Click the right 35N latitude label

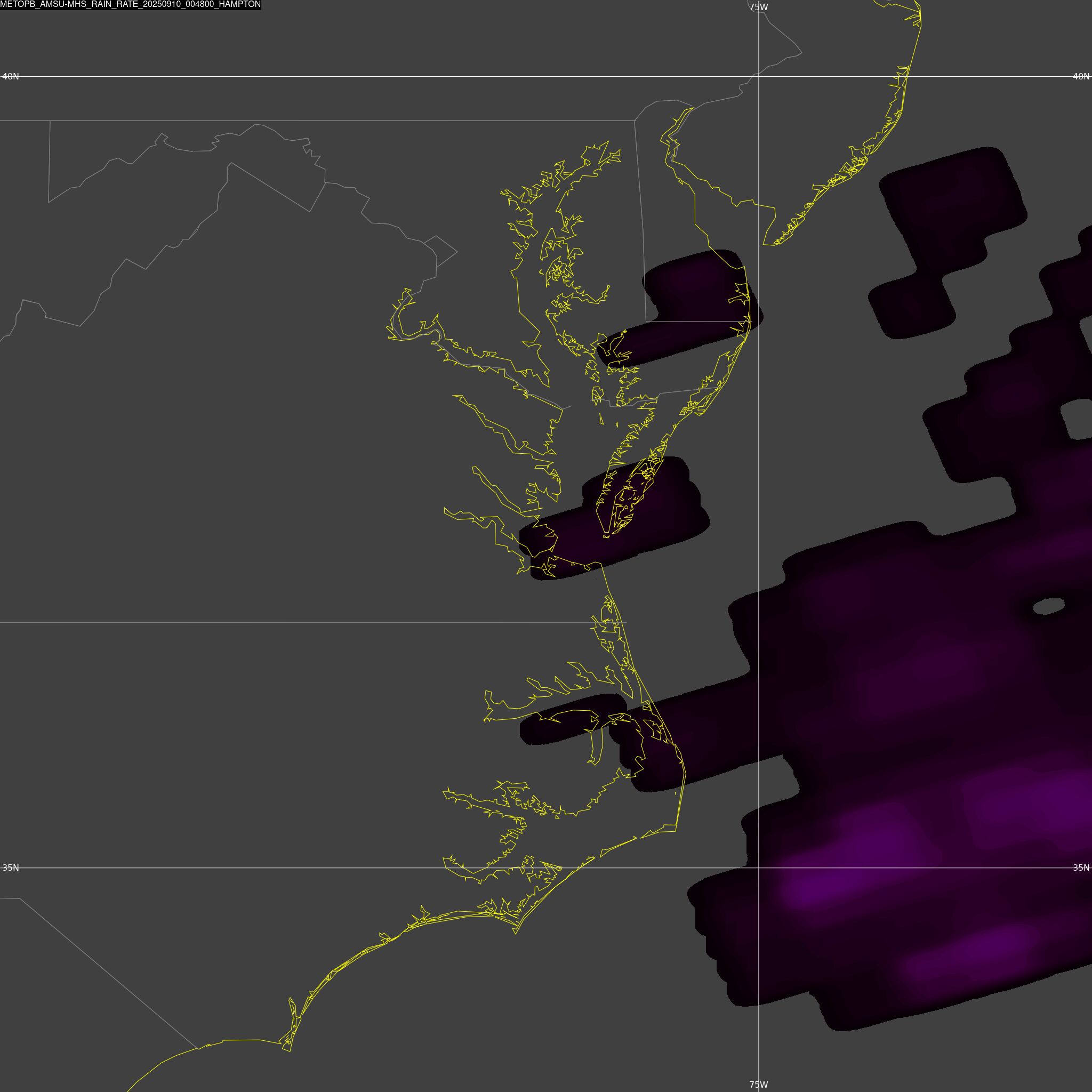point(1081,868)
